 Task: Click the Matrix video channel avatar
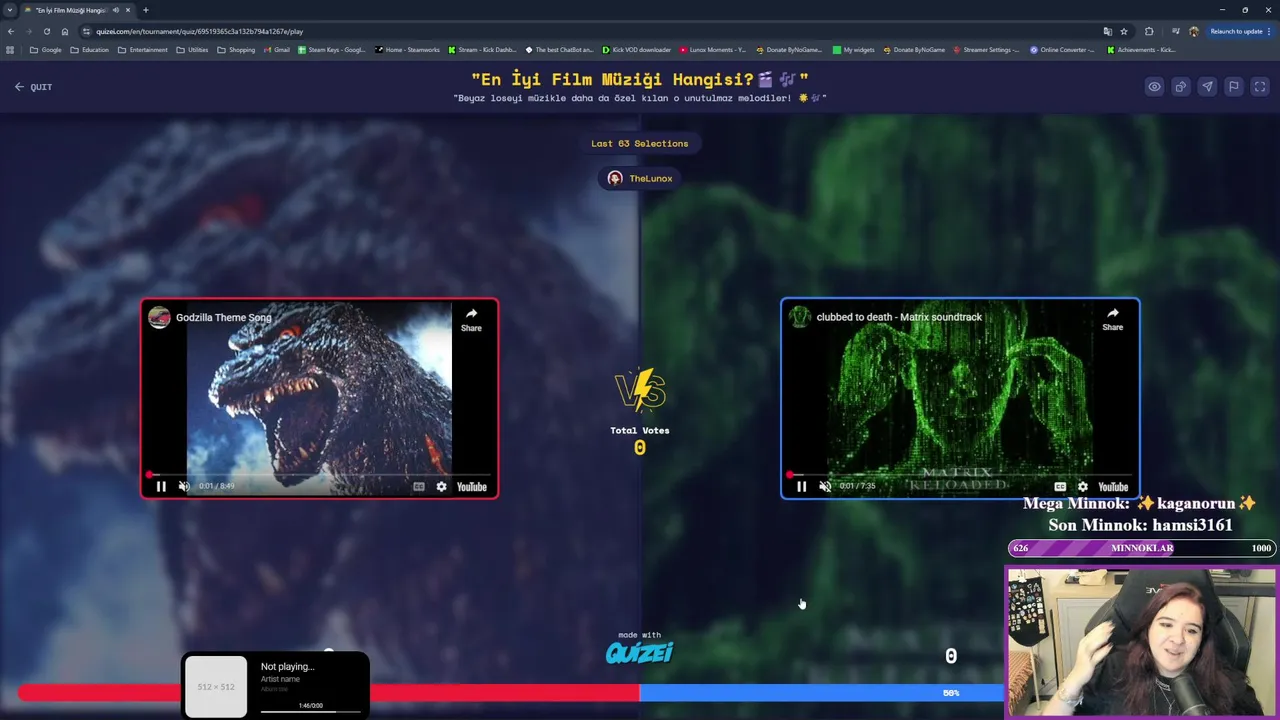(799, 317)
